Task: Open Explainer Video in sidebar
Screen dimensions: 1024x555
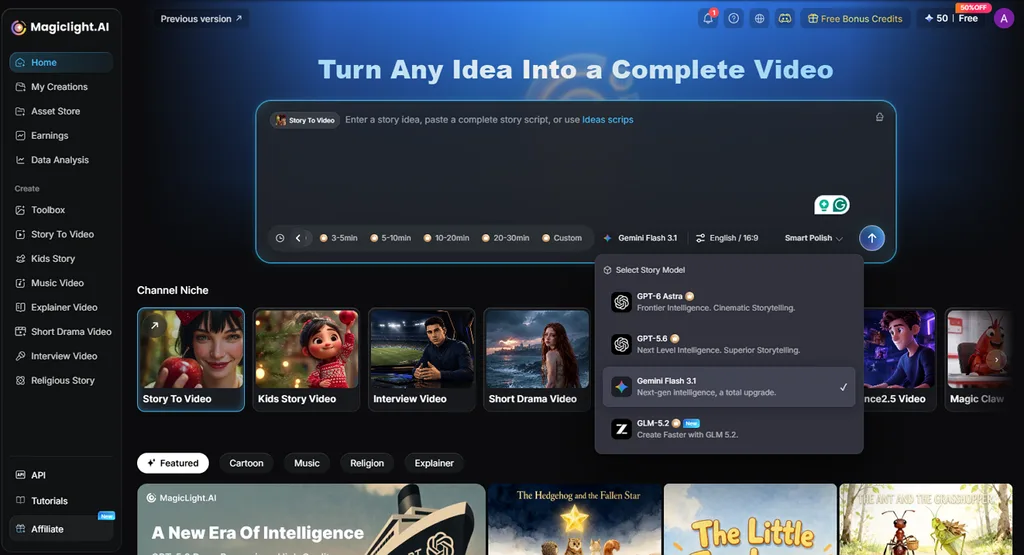Action: (x=61, y=308)
